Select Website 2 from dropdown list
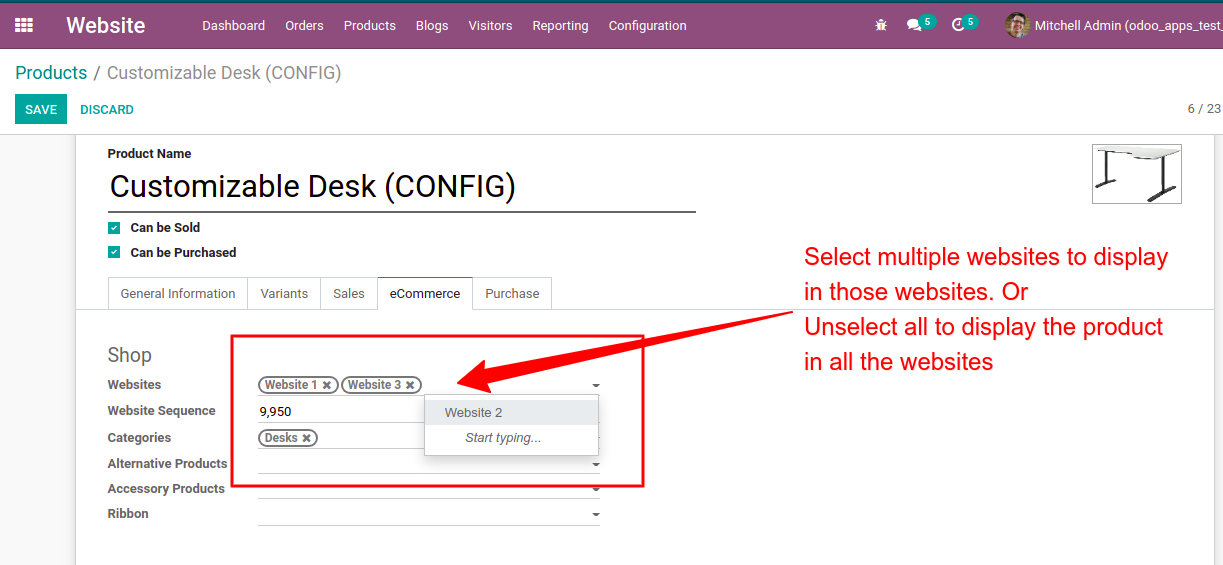 [x=474, y=412]
